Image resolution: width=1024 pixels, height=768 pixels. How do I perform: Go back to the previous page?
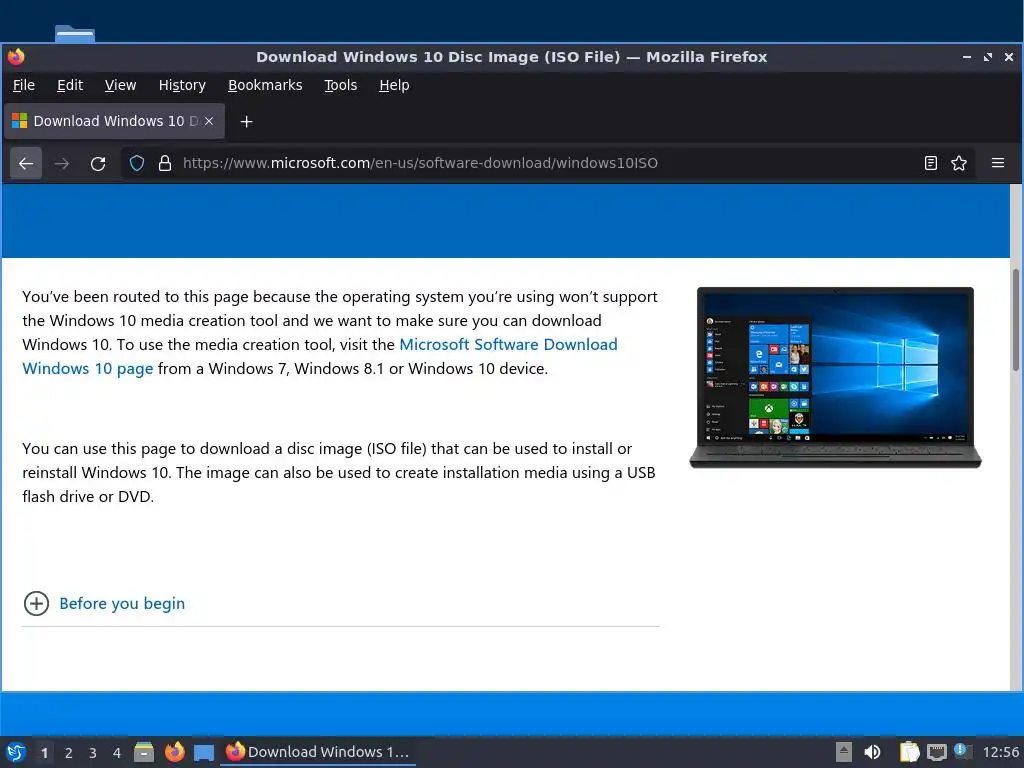(x=26, y=163)
